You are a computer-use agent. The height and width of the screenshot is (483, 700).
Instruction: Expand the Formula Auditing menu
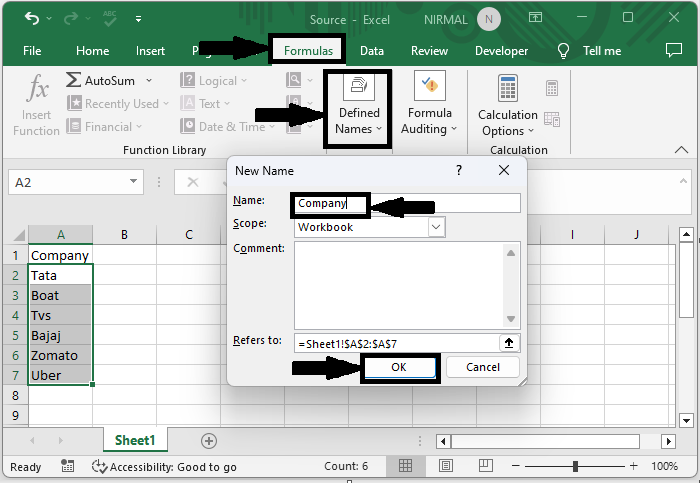click(x=429, y=104)
